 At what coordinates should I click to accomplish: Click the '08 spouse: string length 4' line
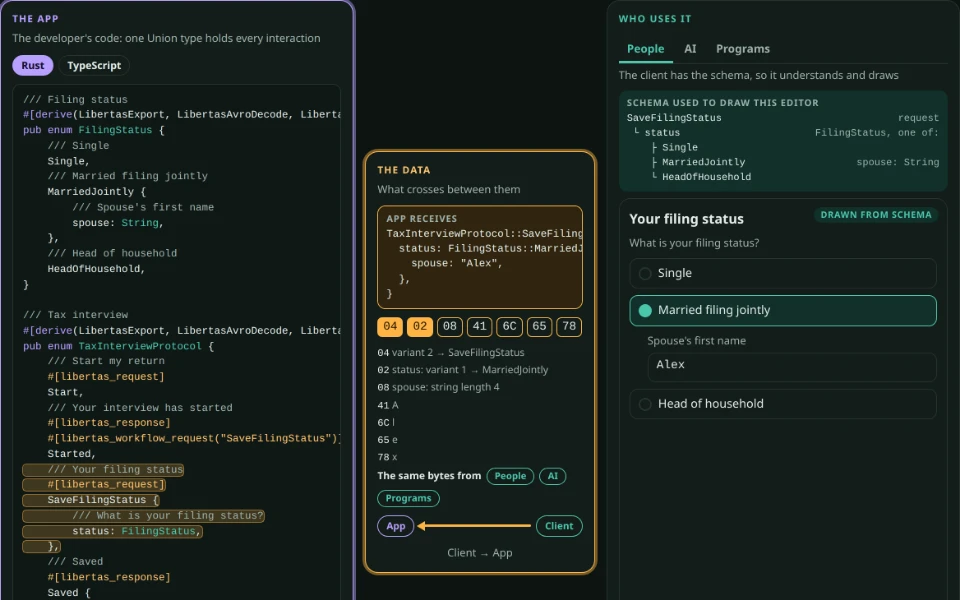click(438, 387)
